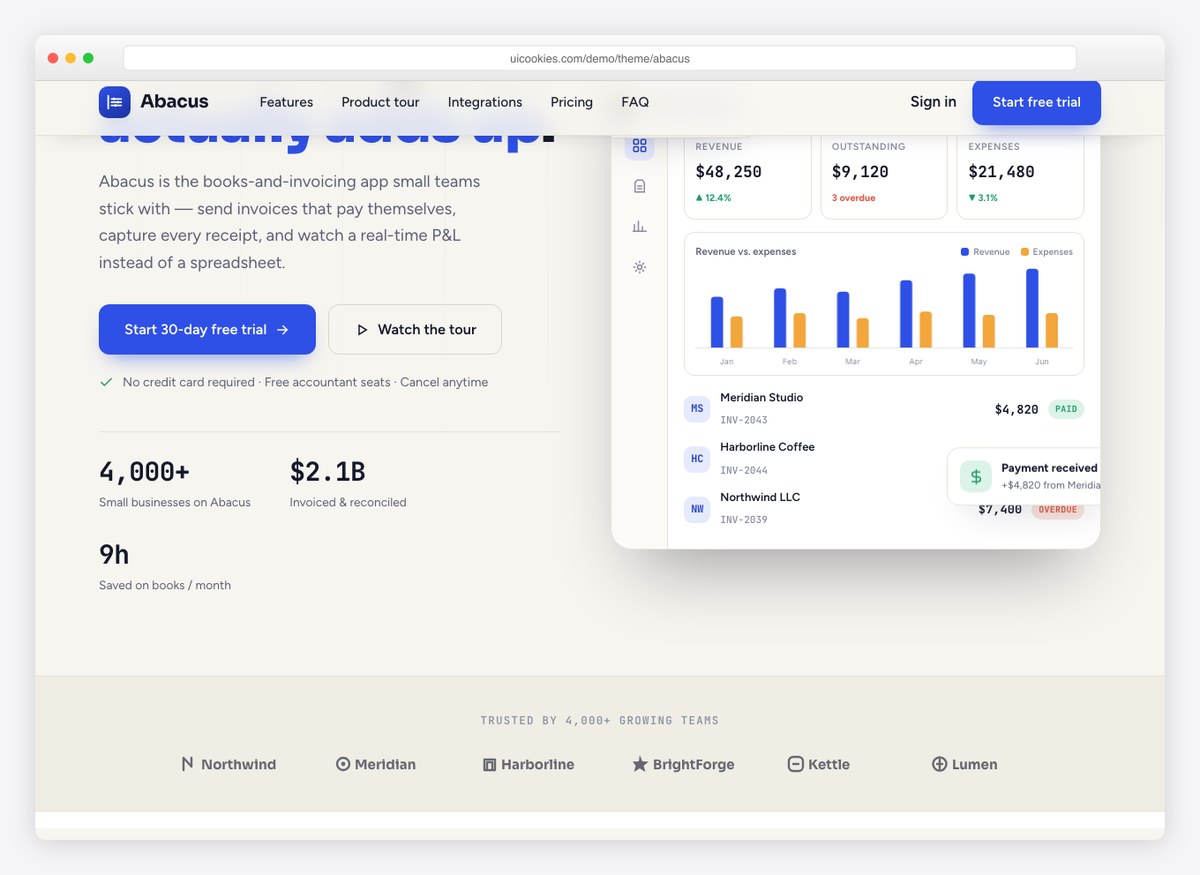Open the invoices document icon in sidebar
The height and width of the screenshot is (875, 1200).
640,186
